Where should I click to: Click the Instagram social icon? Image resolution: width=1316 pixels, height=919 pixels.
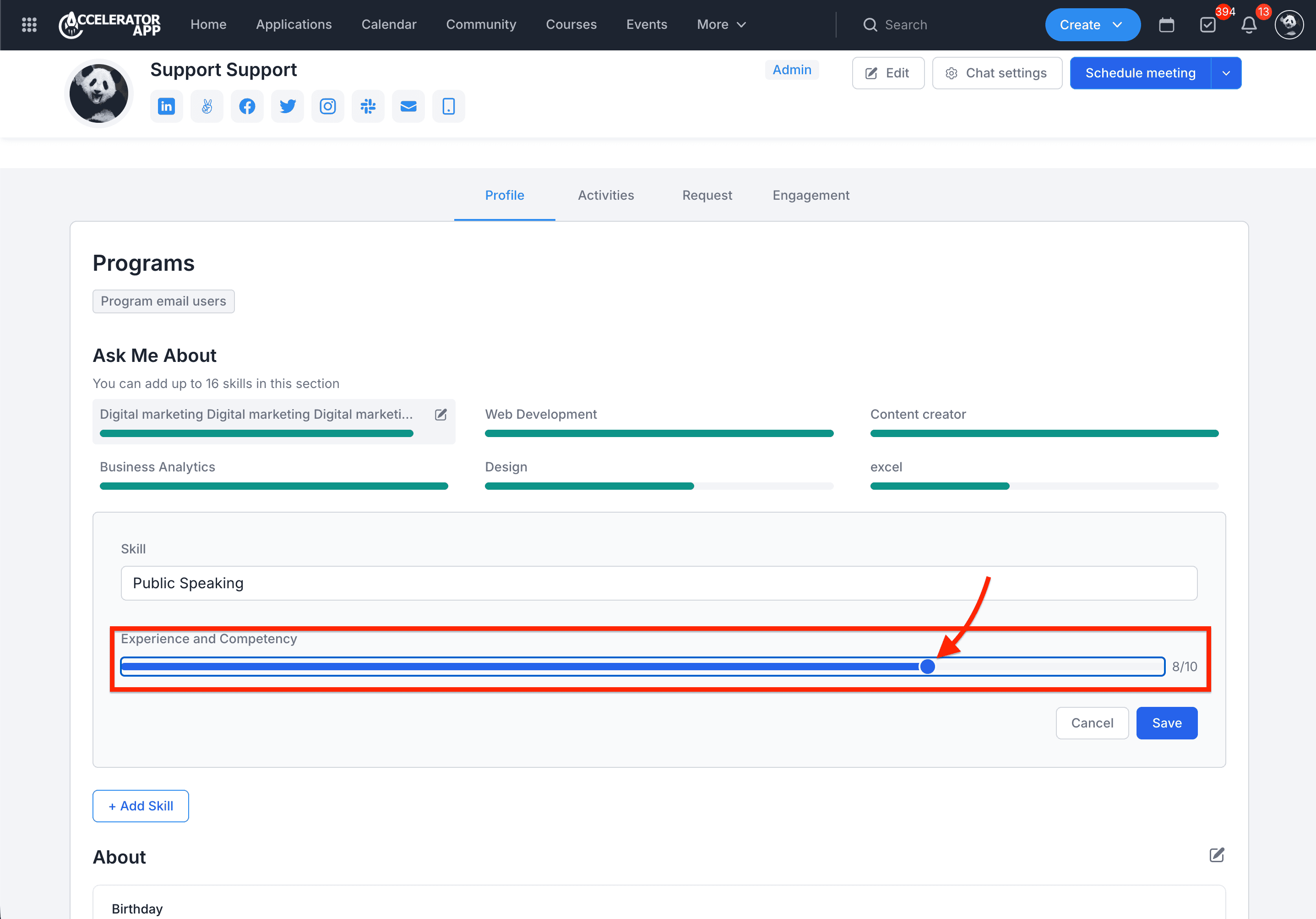pos(328,107)
